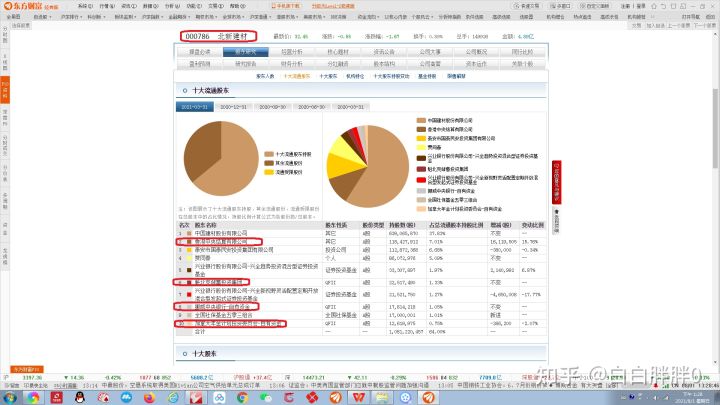720x405 pixels.
Task: Click the 自定义功能 toolbar button
Action: point(594,6)
